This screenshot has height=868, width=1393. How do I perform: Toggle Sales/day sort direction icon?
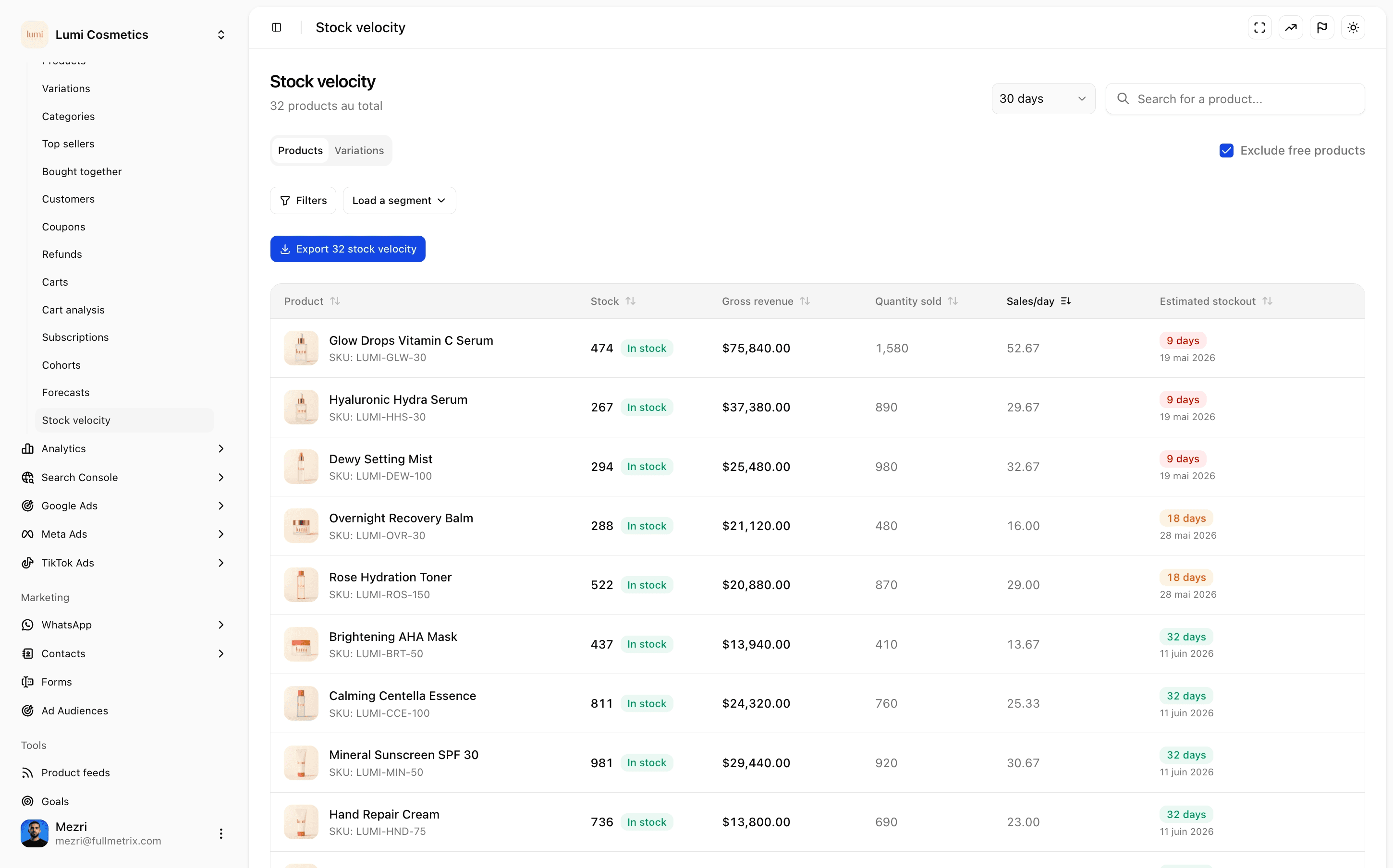click(x=1066, y=301)
